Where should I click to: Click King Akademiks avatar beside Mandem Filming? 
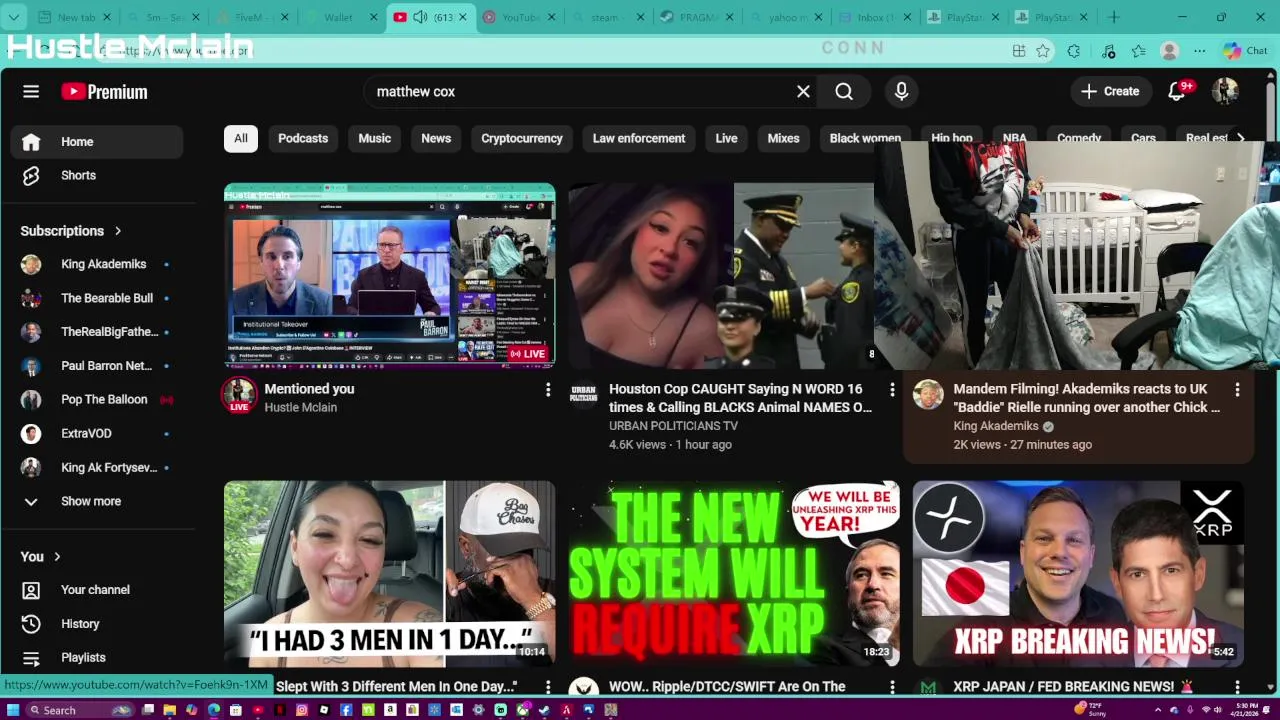pos(928,394)
